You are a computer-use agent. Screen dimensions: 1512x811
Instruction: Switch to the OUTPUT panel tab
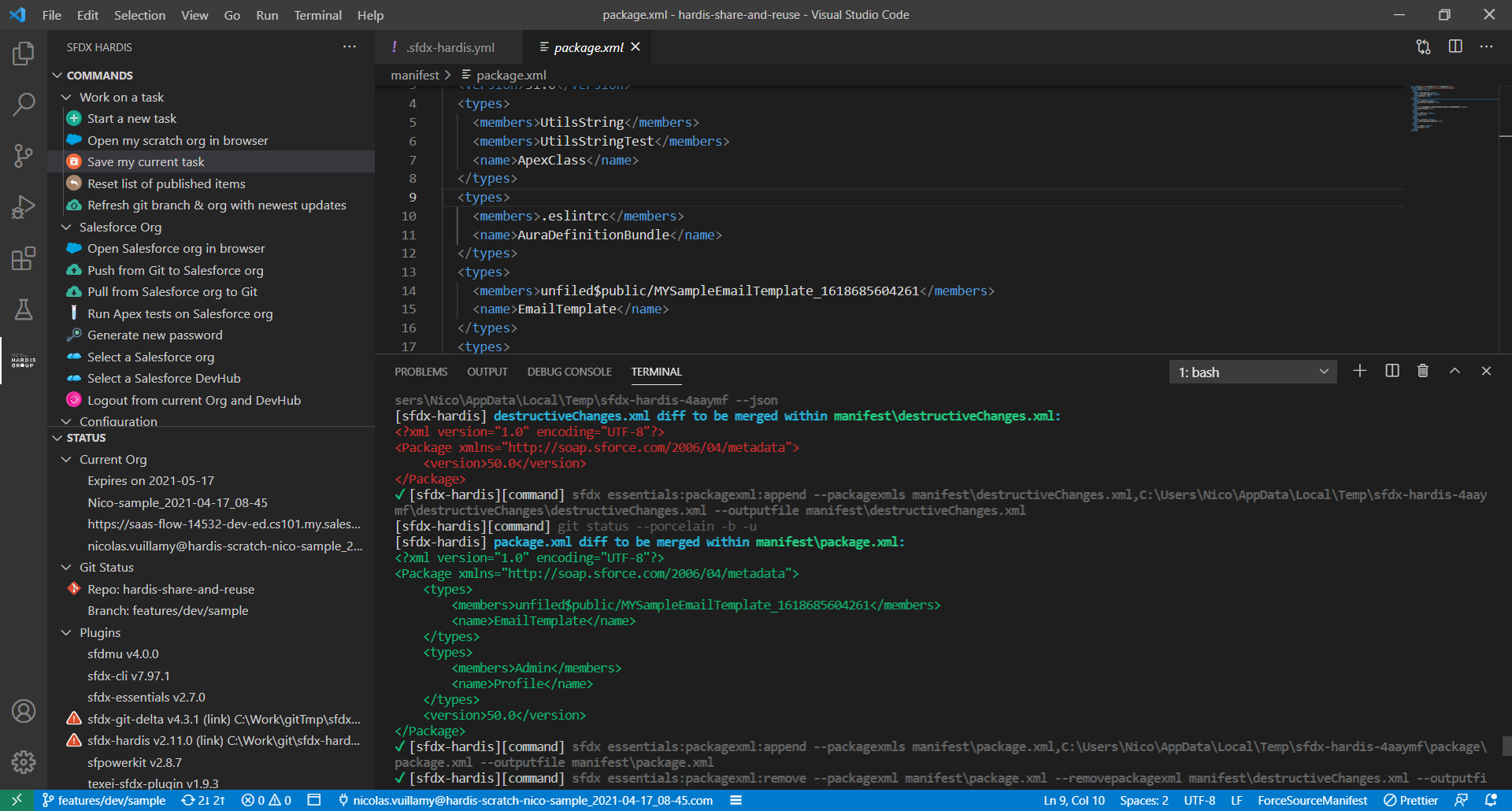pos(487,372)
